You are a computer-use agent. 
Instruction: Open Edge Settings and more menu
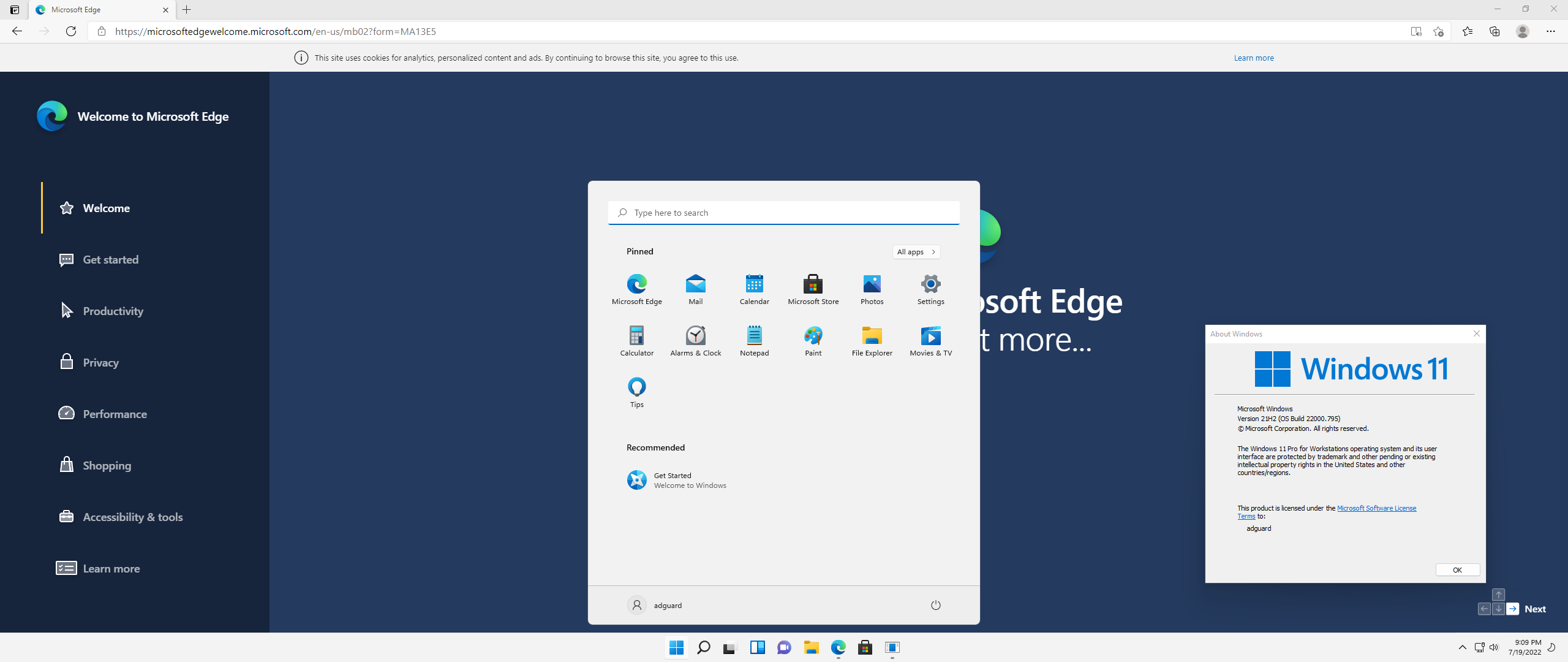[x=1551, y=31]
